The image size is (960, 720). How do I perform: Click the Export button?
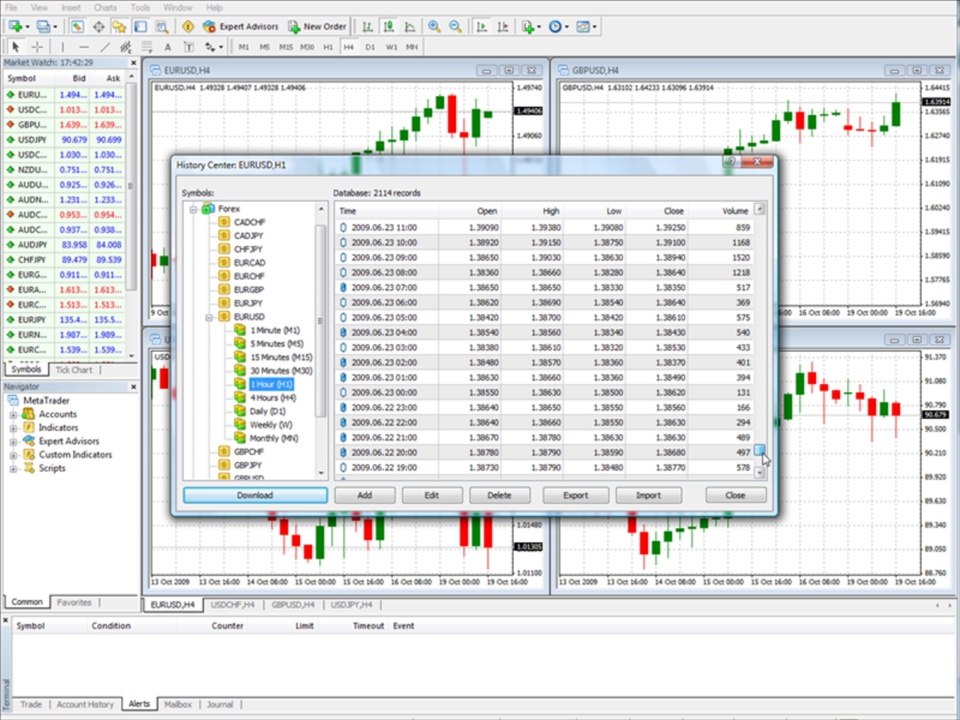(x=576, y=495)
